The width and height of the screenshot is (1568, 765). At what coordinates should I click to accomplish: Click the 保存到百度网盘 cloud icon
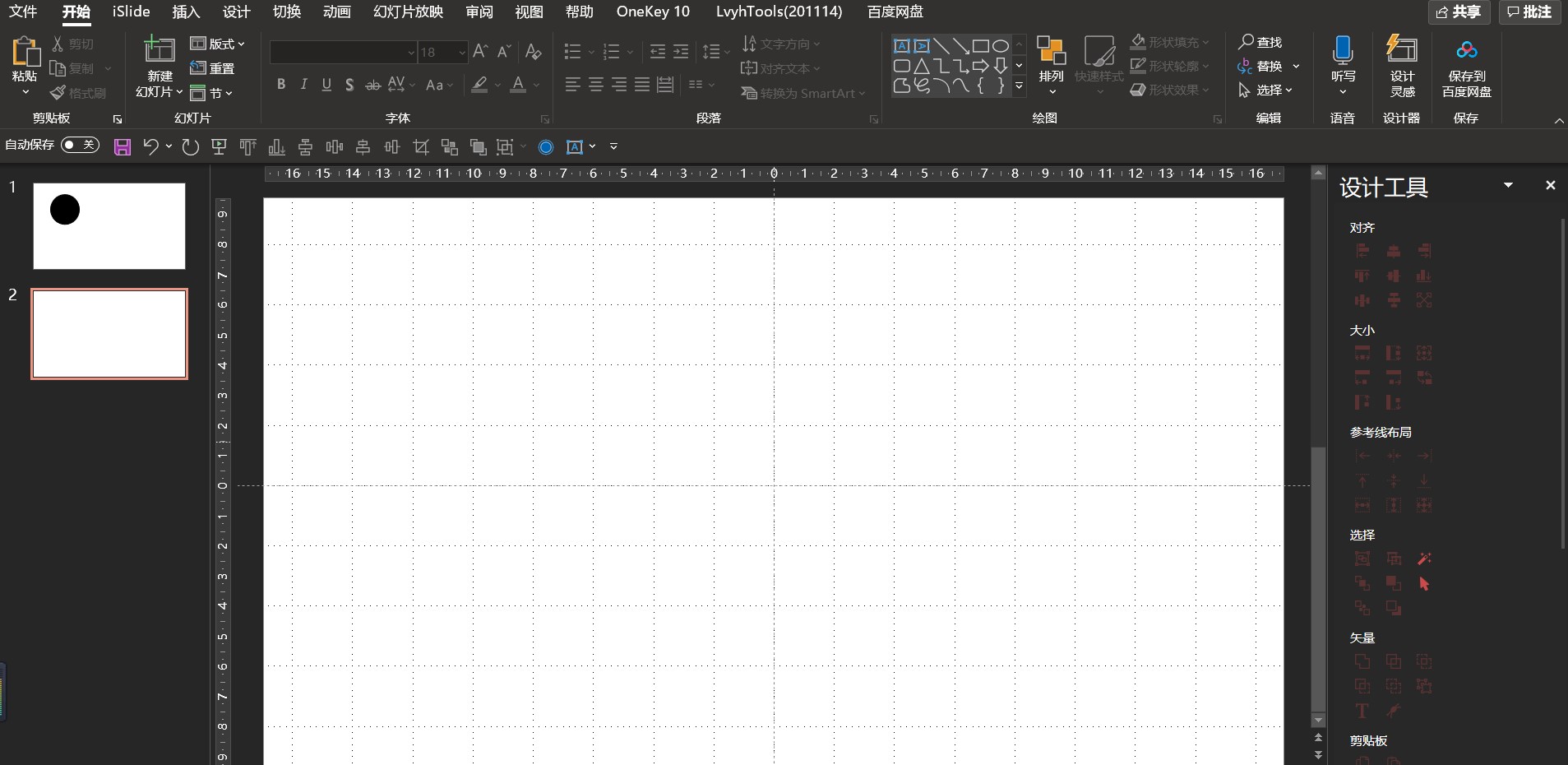(x=1466, y=51)
